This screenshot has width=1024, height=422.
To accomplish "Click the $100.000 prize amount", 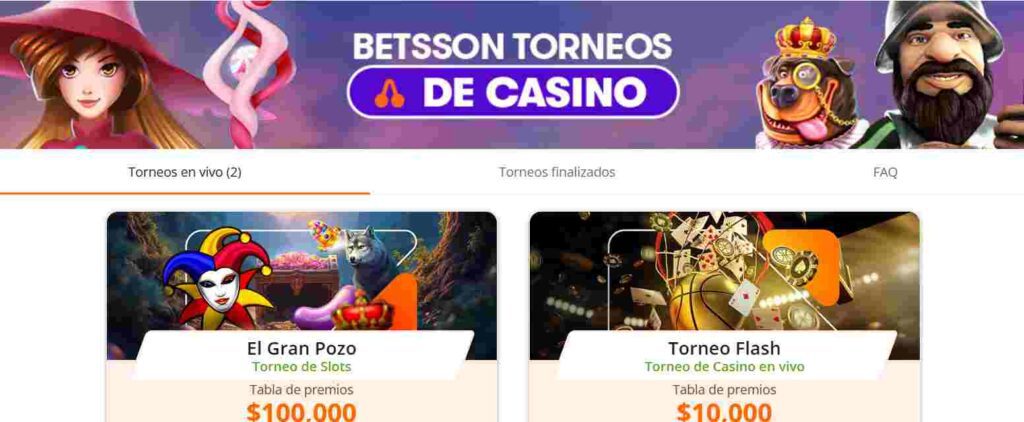I will (302, 412).
